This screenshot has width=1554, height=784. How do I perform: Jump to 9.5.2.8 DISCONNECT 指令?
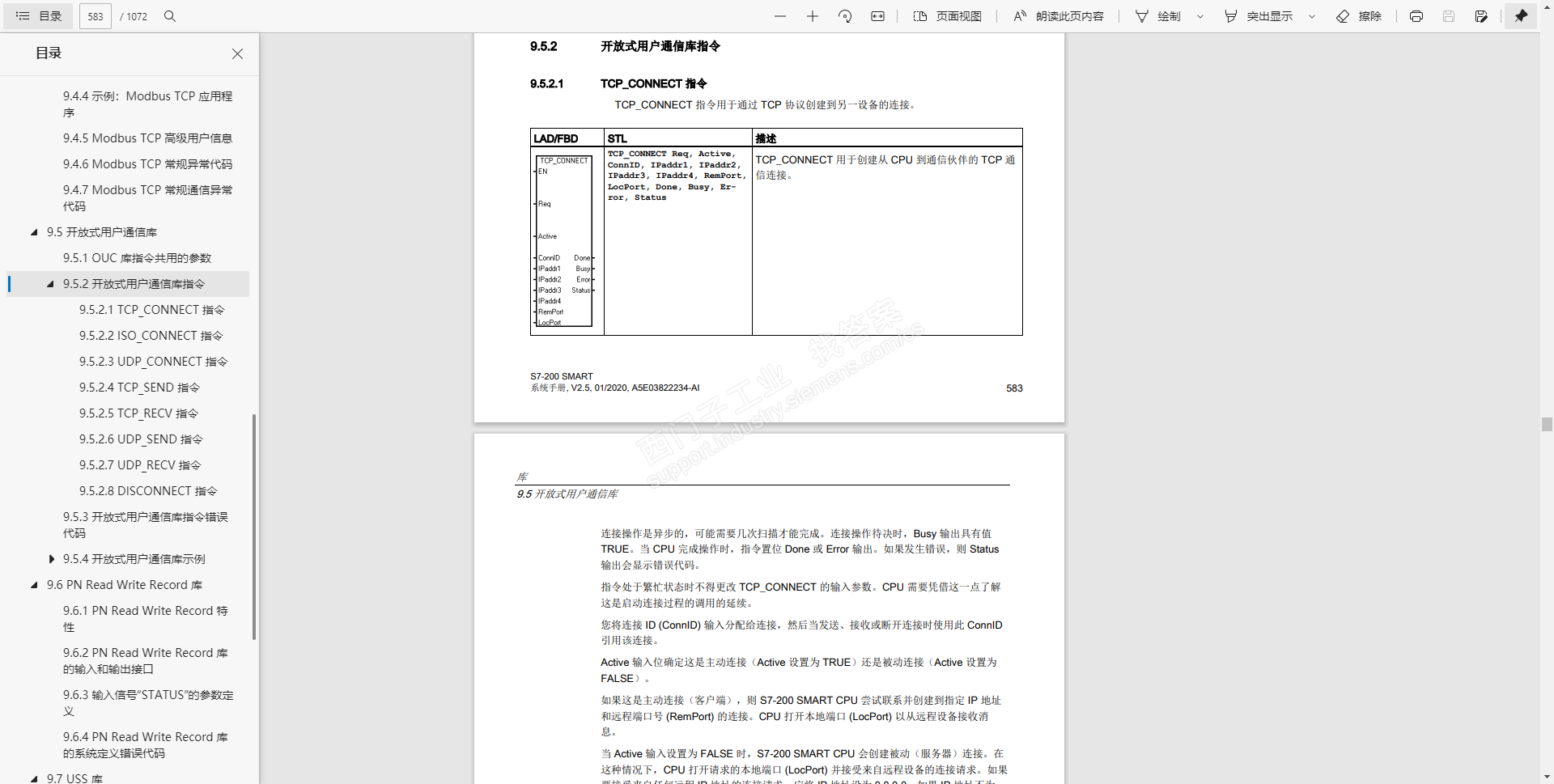click(149, 491)
